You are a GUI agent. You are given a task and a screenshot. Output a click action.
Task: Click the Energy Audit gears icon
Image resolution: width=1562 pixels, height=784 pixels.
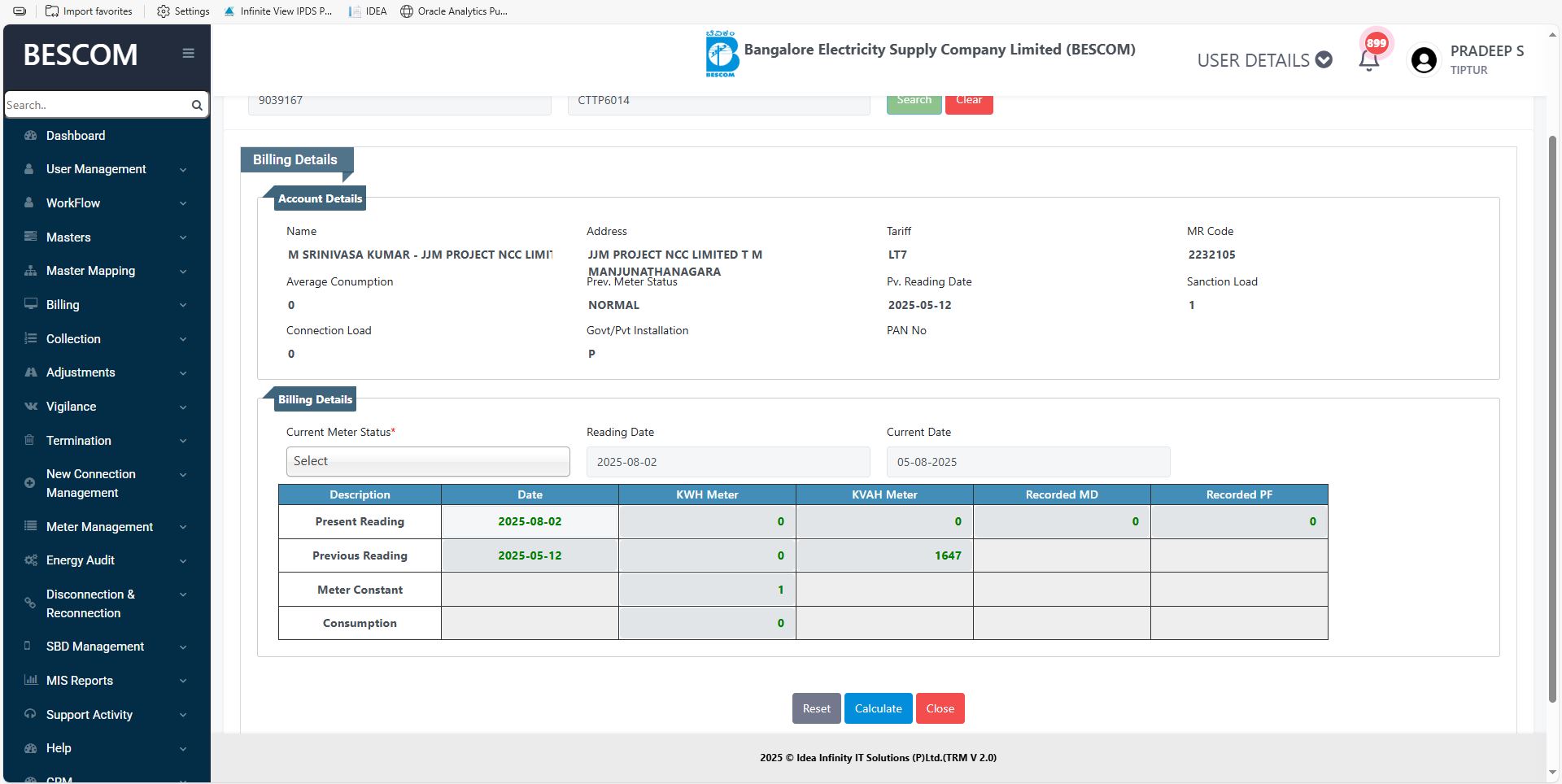(x=31, y=560)
